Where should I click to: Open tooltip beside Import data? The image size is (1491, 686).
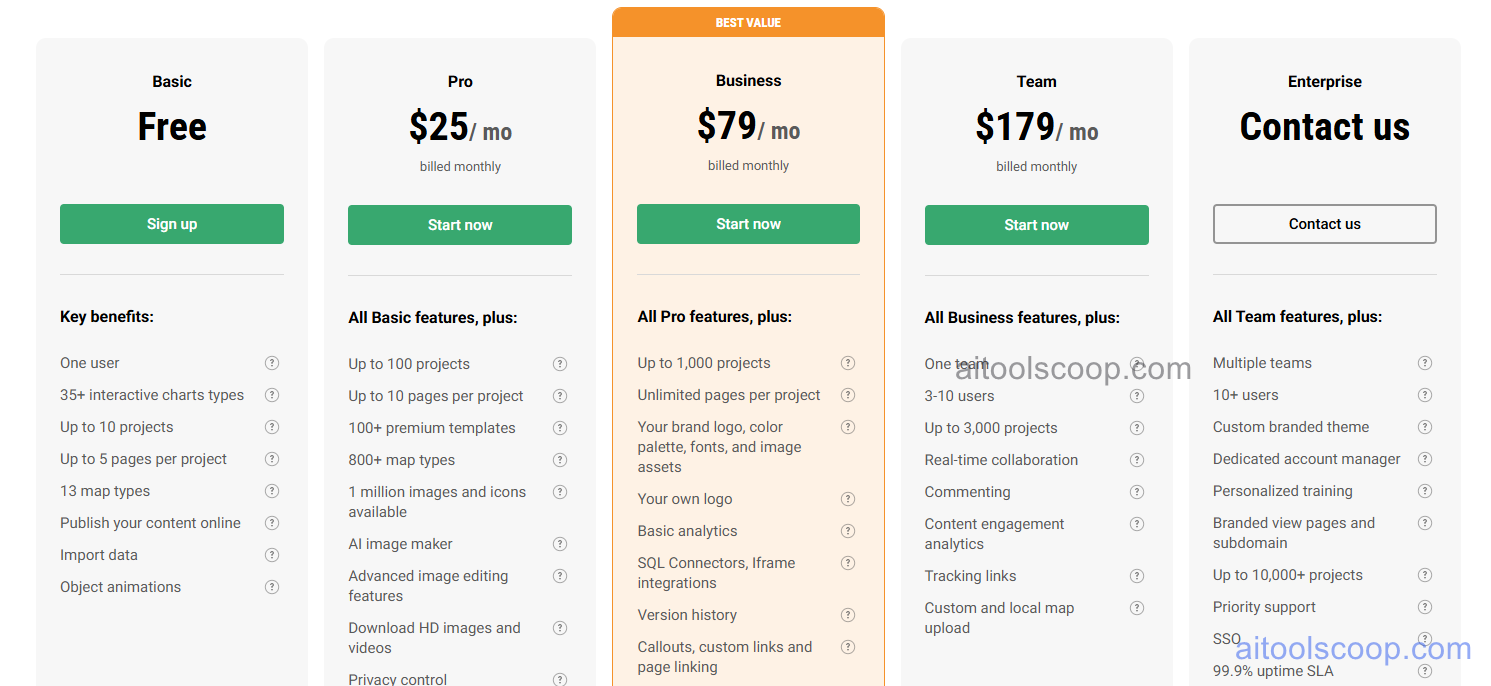click(x=272, y=555)
